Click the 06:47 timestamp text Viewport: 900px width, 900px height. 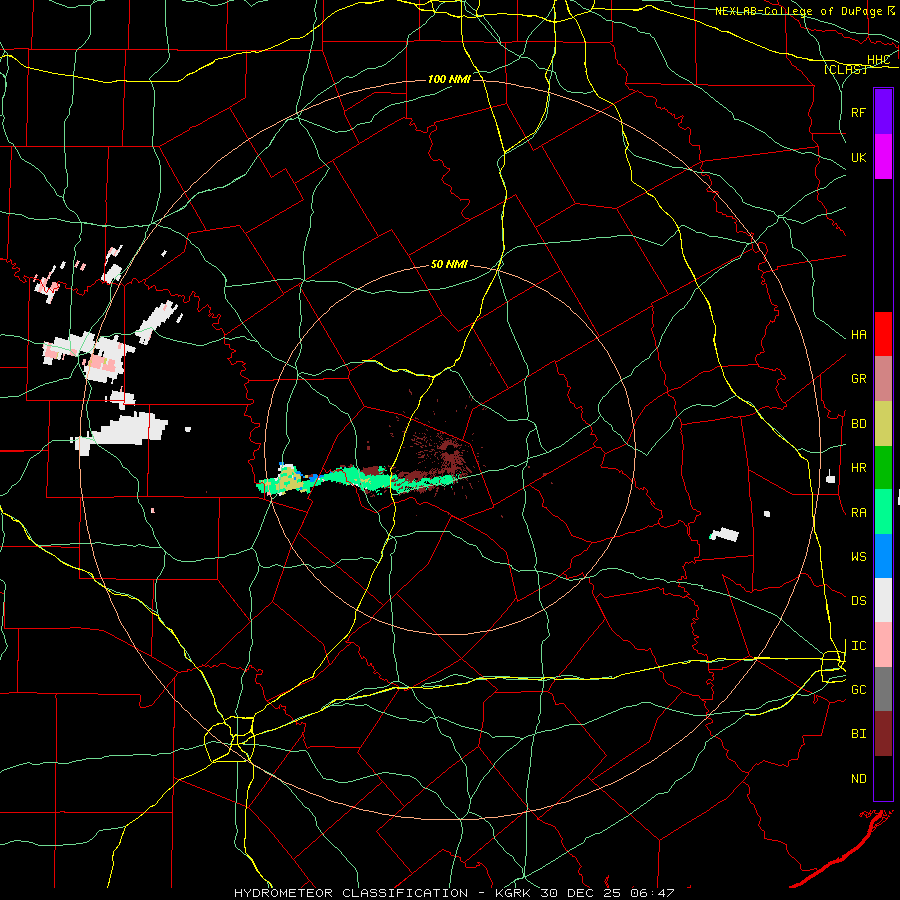(x=654, y=893)
